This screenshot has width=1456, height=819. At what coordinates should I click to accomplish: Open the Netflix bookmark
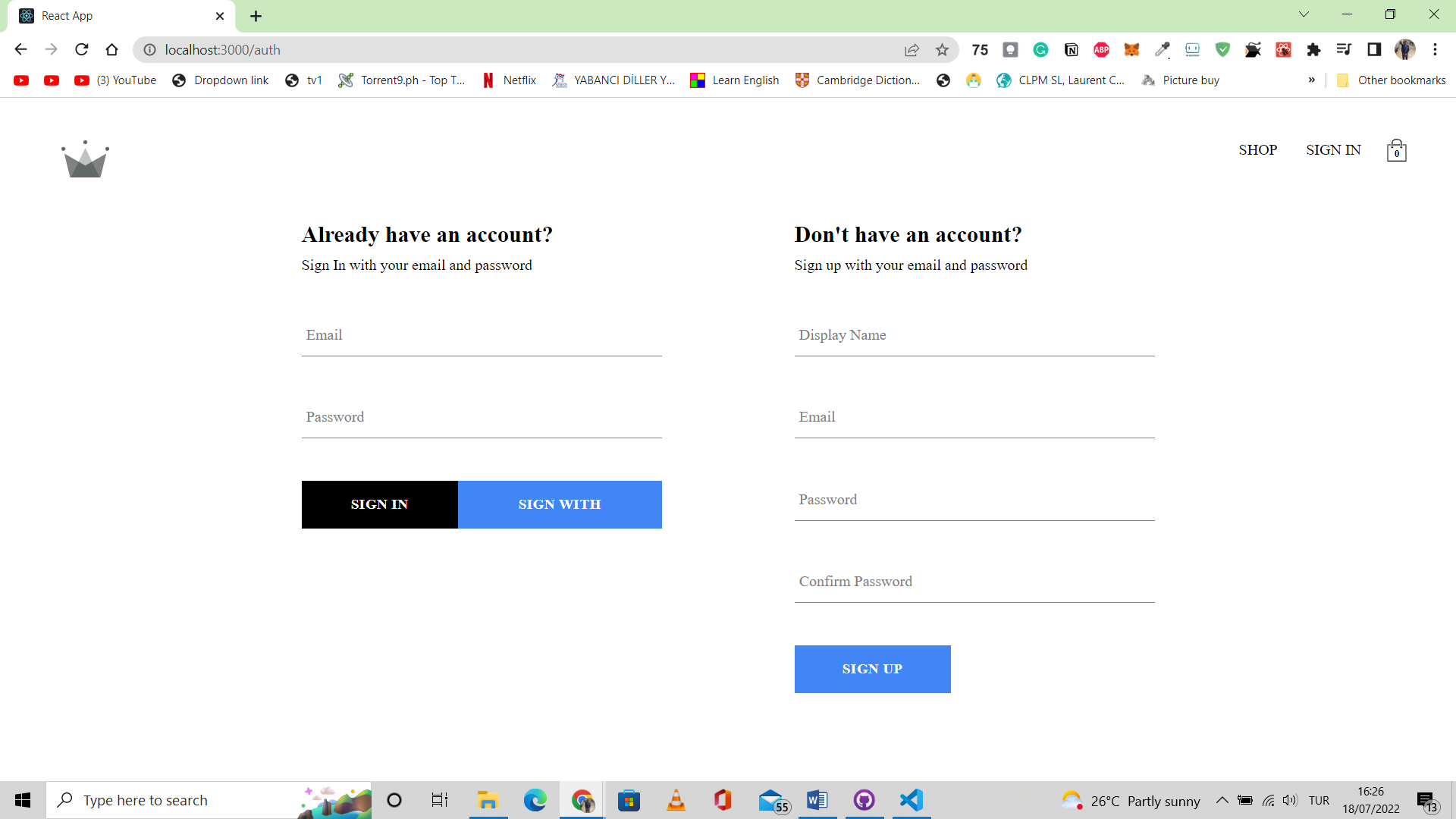(x=509, y=80)
